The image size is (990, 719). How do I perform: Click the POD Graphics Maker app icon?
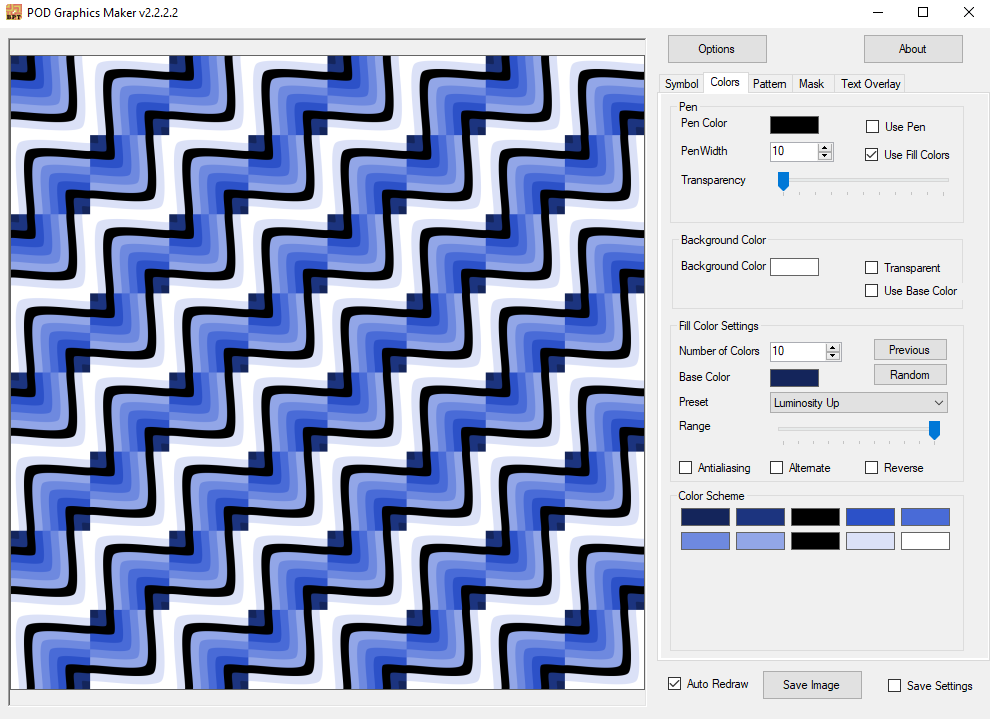(x=14, y=13)
